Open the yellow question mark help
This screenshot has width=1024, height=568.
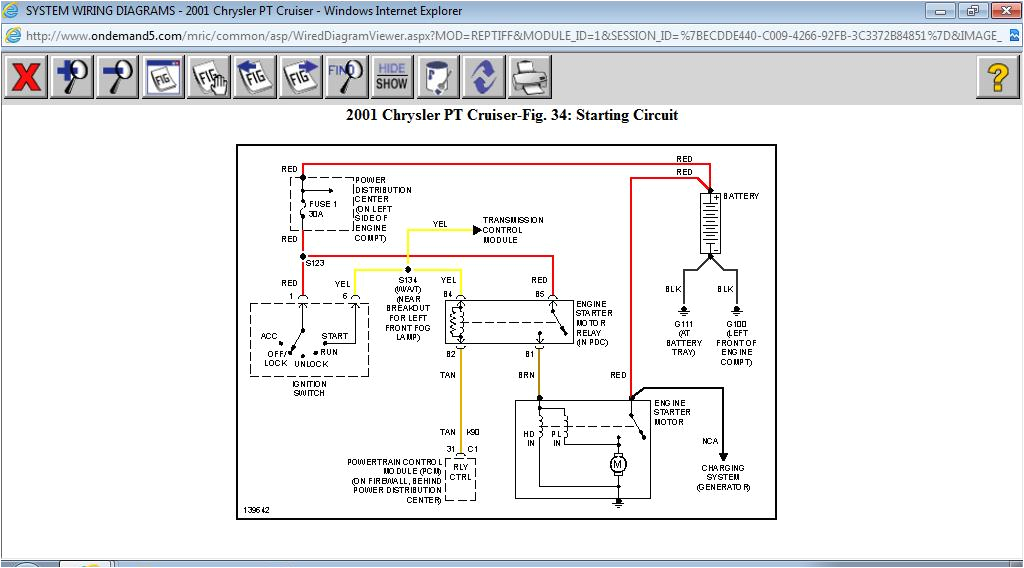tap(996, 77)
